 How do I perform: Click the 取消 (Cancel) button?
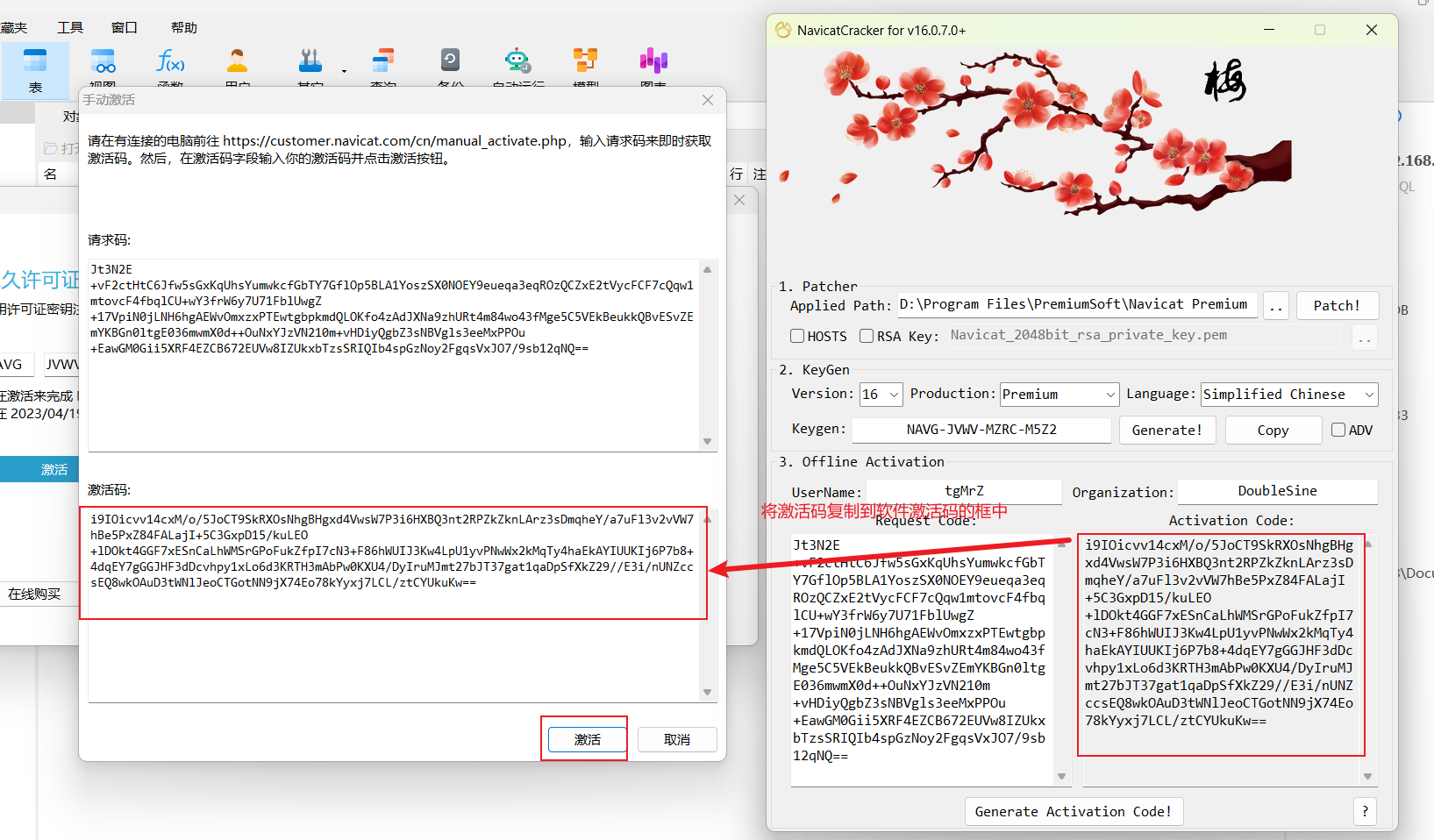tap(676, 739)
